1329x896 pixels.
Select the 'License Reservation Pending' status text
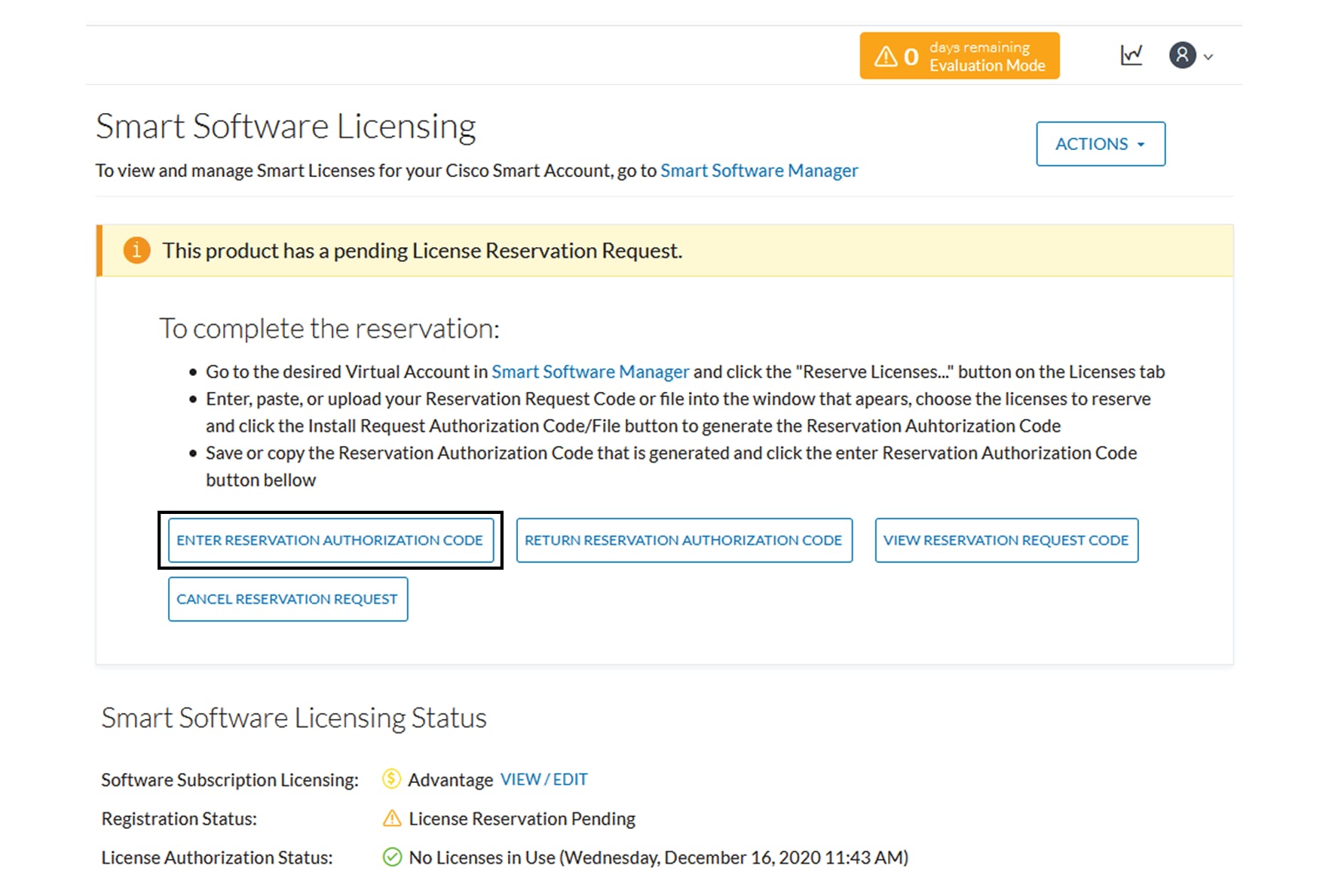(x=522, y=818)
